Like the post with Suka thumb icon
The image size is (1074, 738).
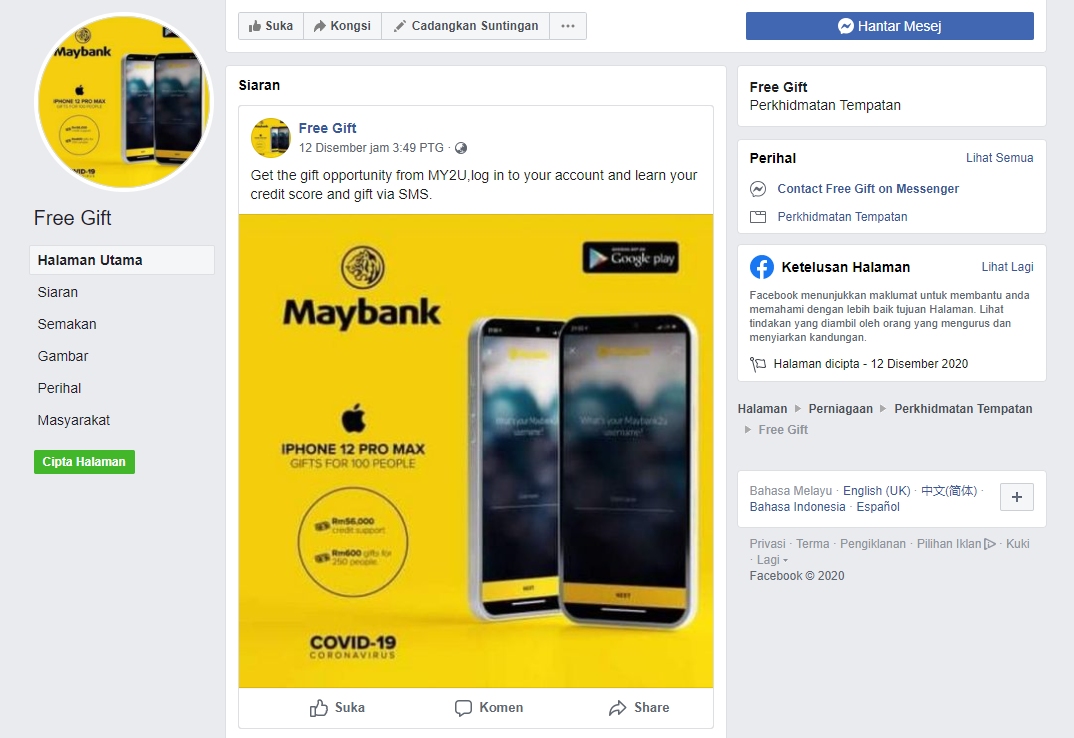(x=337, y=708)
